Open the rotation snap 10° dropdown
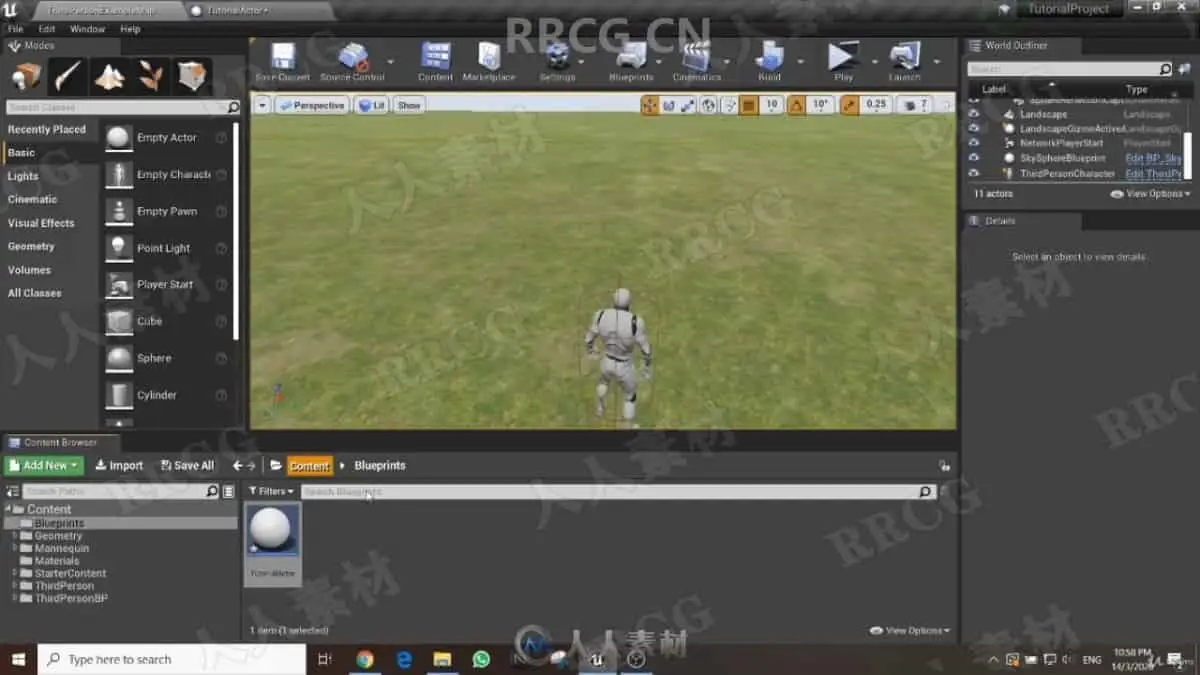The image size is (1200, 675). pyautogui.click(x=820, y=105)
